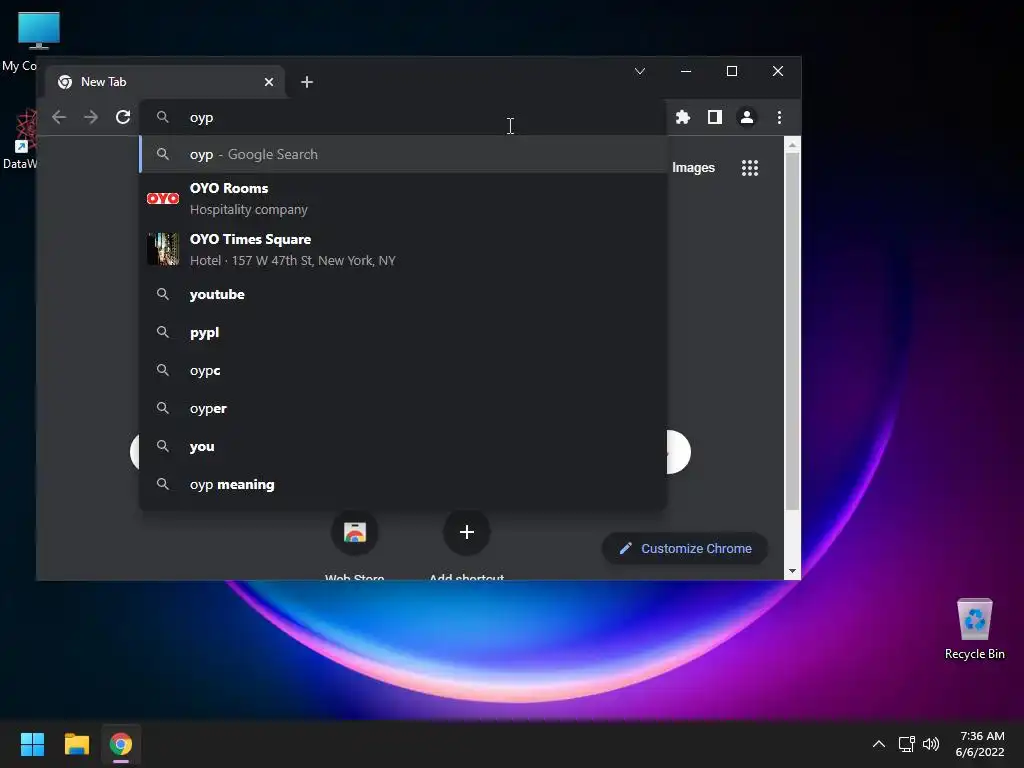Click the Customize Chrome button
Screen dimensions: 1024x768
684,549
